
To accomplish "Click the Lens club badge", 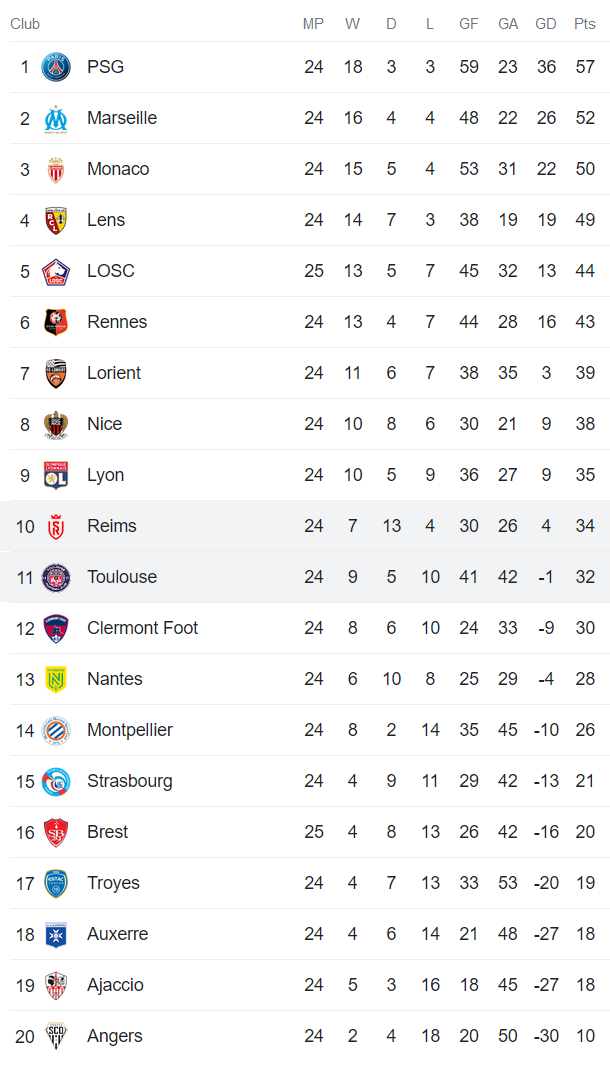I will [56, 220].
